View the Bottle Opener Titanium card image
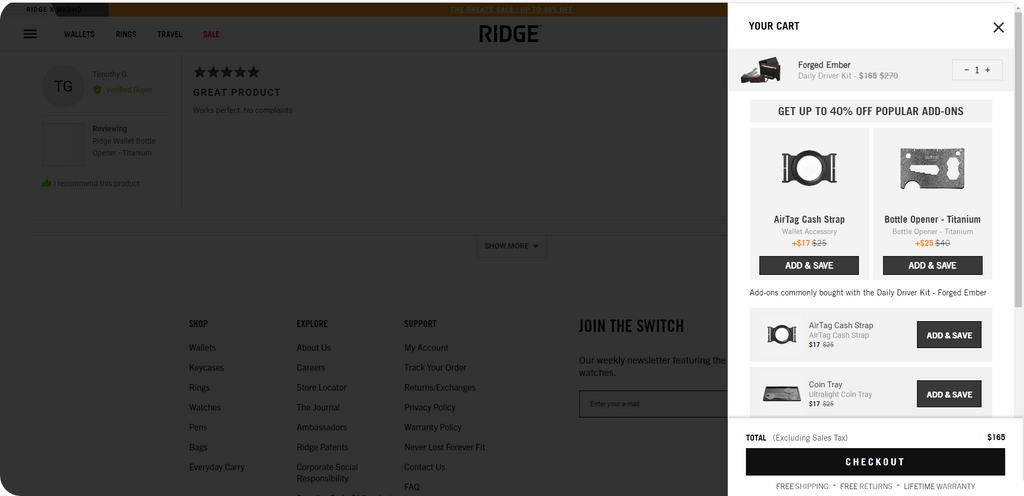This screenshot has height=496, width=1024. pos(932,168)
